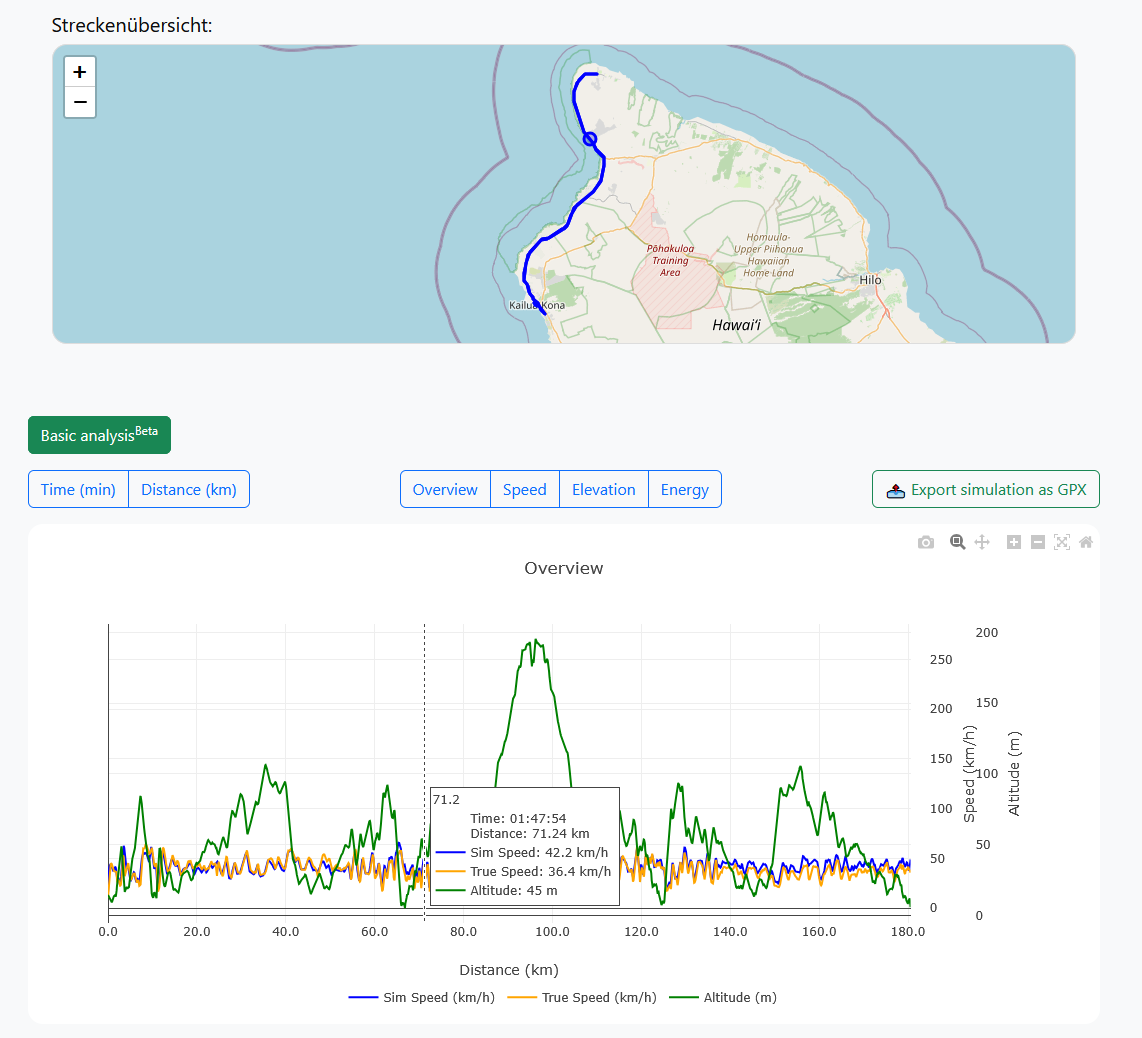This screenshot has width=1142, height=1038.
Task: Zoom into the map with the plus control
Action: [79, 71]
